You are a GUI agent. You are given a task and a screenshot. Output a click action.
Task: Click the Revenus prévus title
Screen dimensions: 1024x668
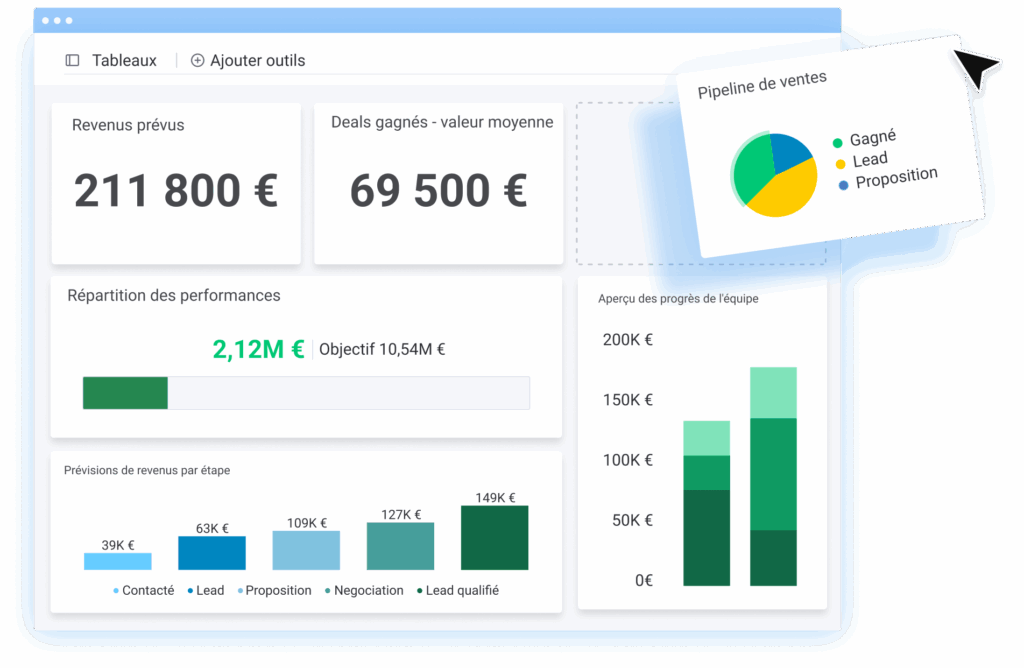point(128,125)
